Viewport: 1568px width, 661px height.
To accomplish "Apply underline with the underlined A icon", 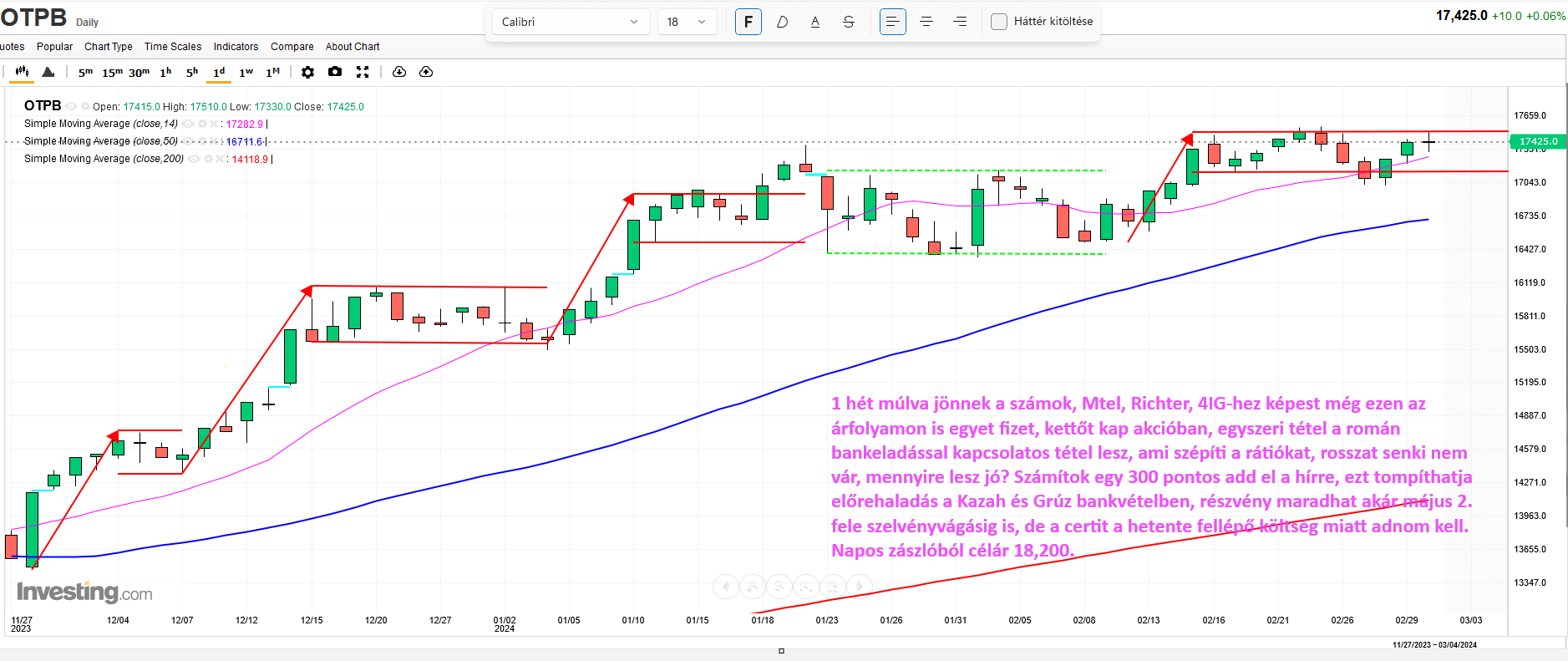I will click(x=815, y=22).
